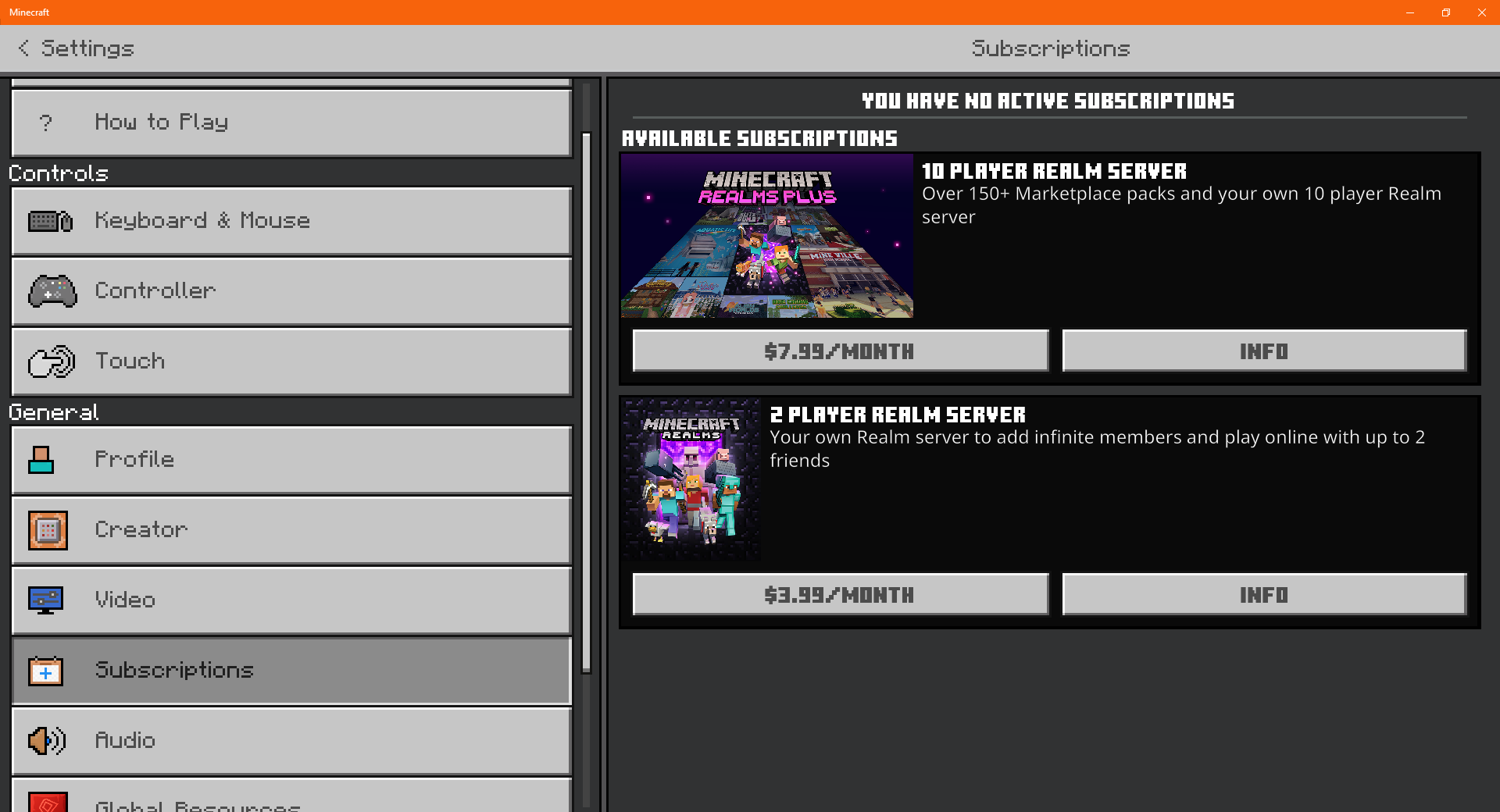Viewport: 1500px width, 812px height.
Task: Click the Creator command block icon
Action: (x=48, y=530)
